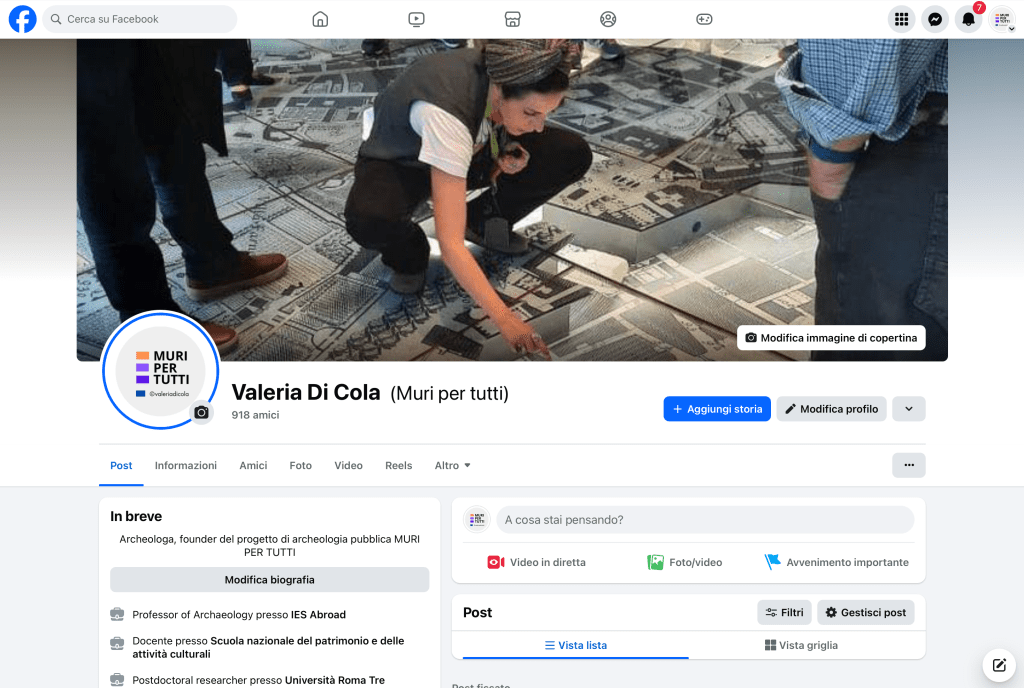This screenshot has width=1024, height=688.
Task: Open the Facebook home feed icon
Action: point(320,19)
